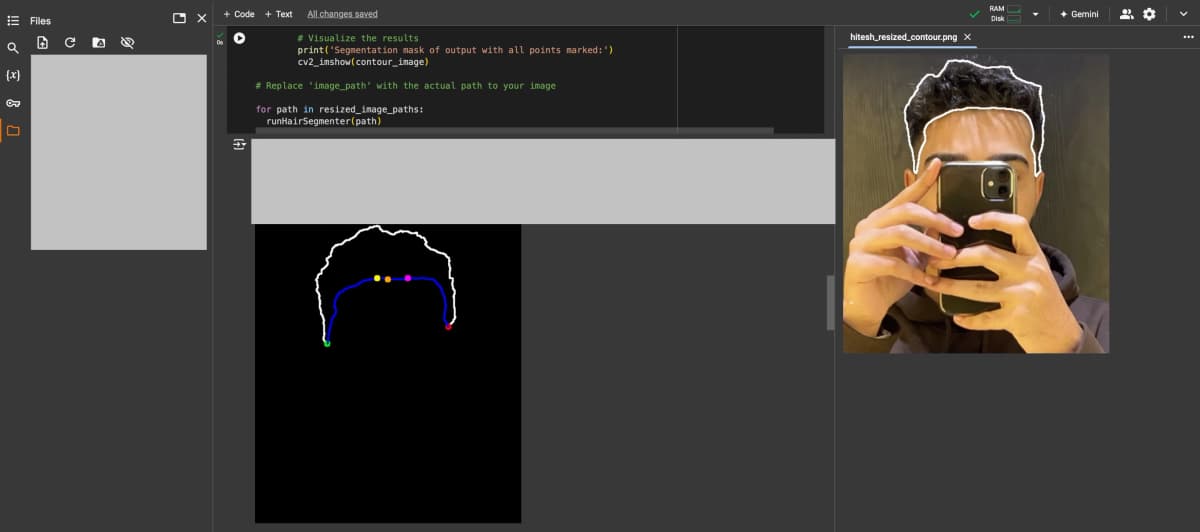Click the 'for path in resized_image_paths' line
This screenshot has width=1200, height=532.
[339, 109]
